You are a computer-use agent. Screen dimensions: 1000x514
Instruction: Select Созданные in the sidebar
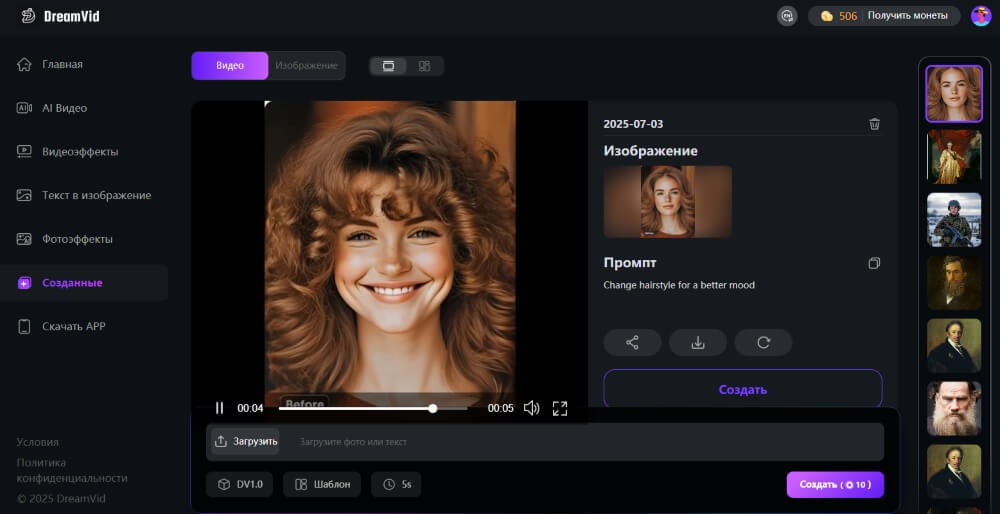click(84, 283)
